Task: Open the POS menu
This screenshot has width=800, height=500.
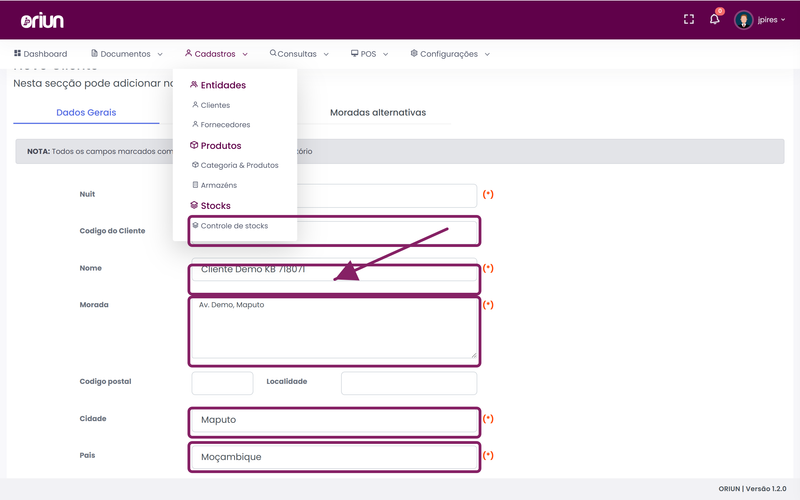Action: click(369, 54)
